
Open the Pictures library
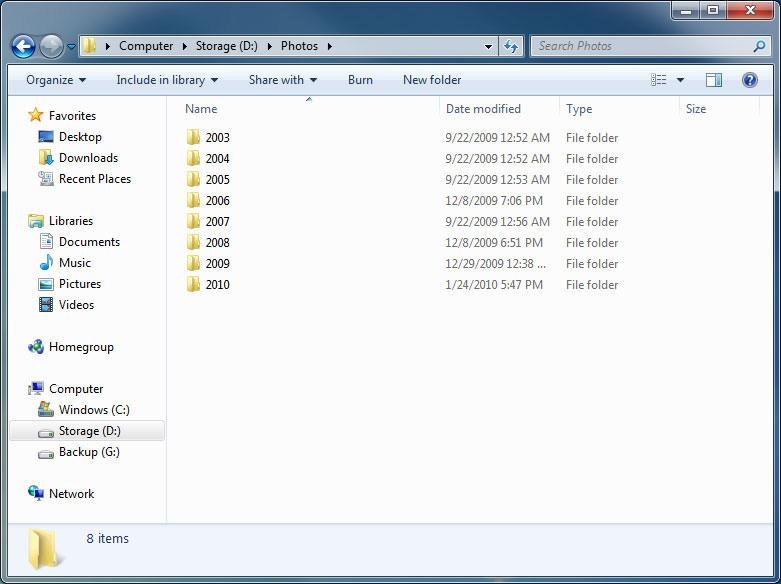(x=80, y=284)
